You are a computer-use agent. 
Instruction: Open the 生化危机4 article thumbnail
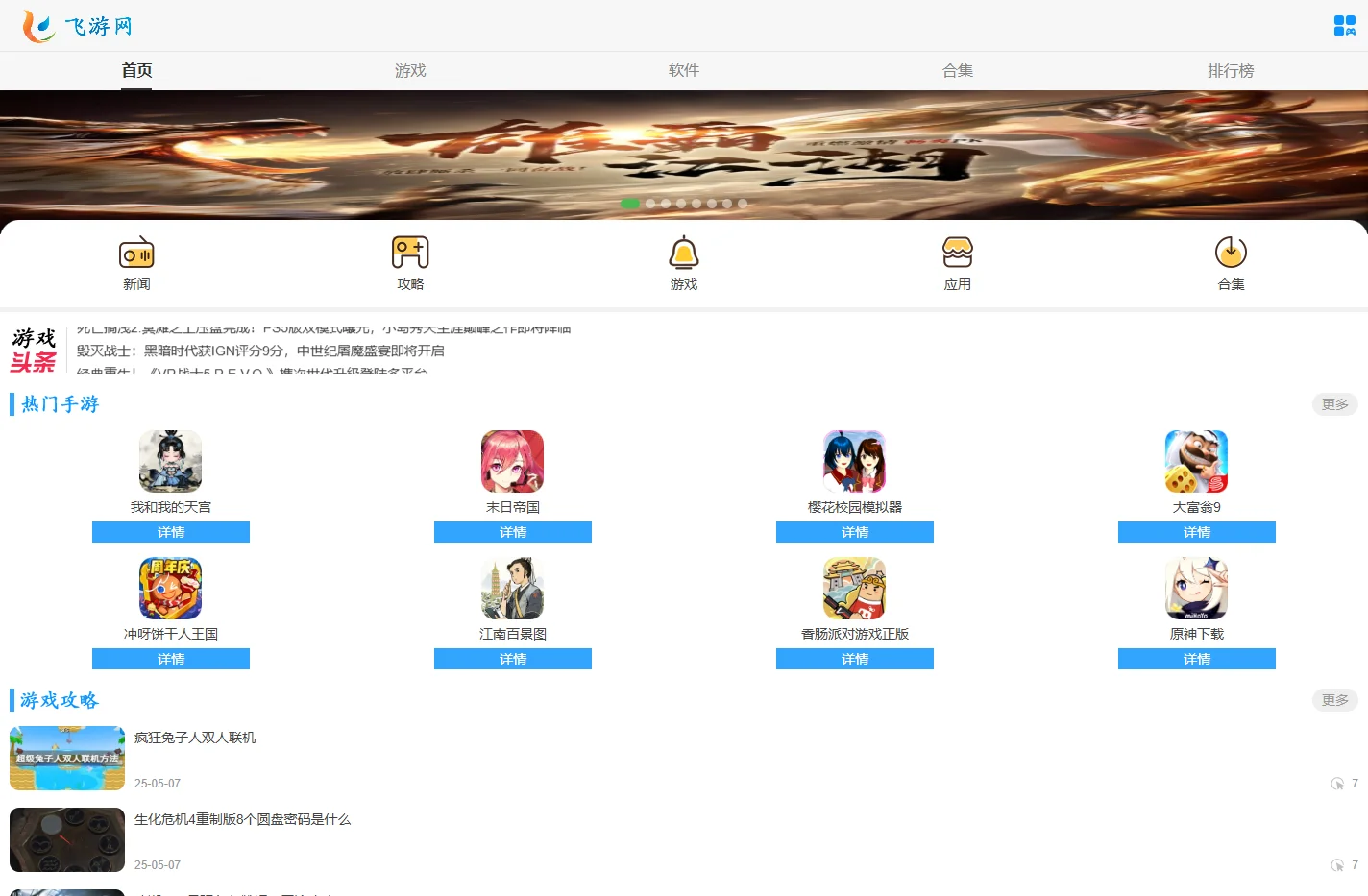click(67, 839)
